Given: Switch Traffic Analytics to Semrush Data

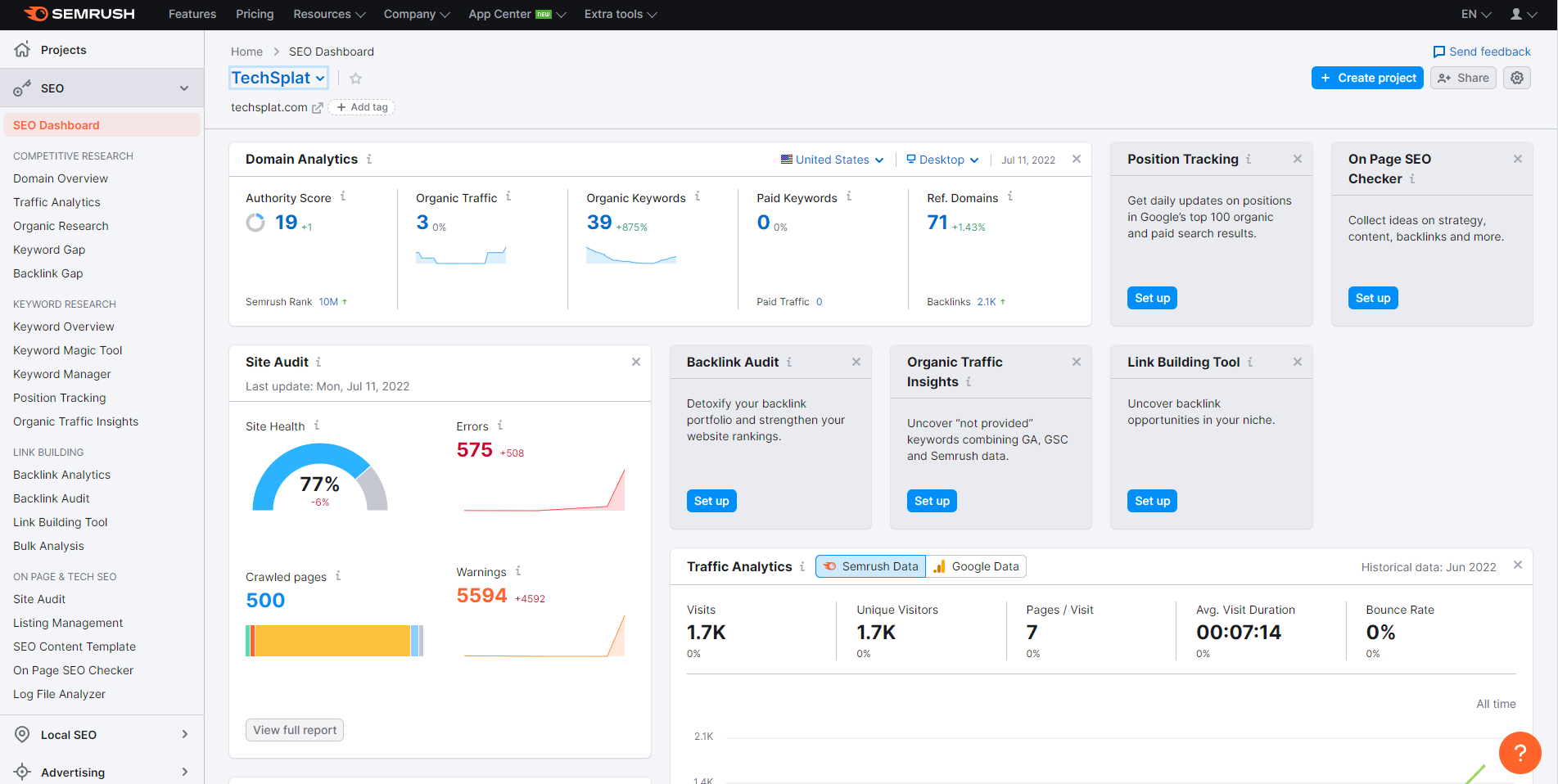Looking at the screenshot, I should [870, 566].
